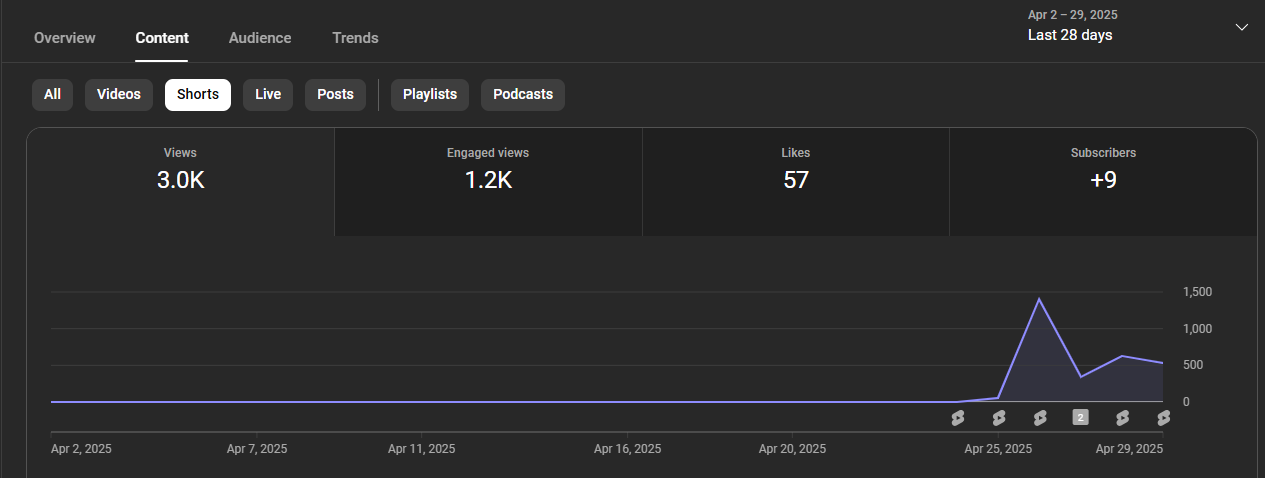Click the leftmost Shorts upload marker
Image resolution: width=1265 pixels, height=478 pixels.
[x=957, y=418]
